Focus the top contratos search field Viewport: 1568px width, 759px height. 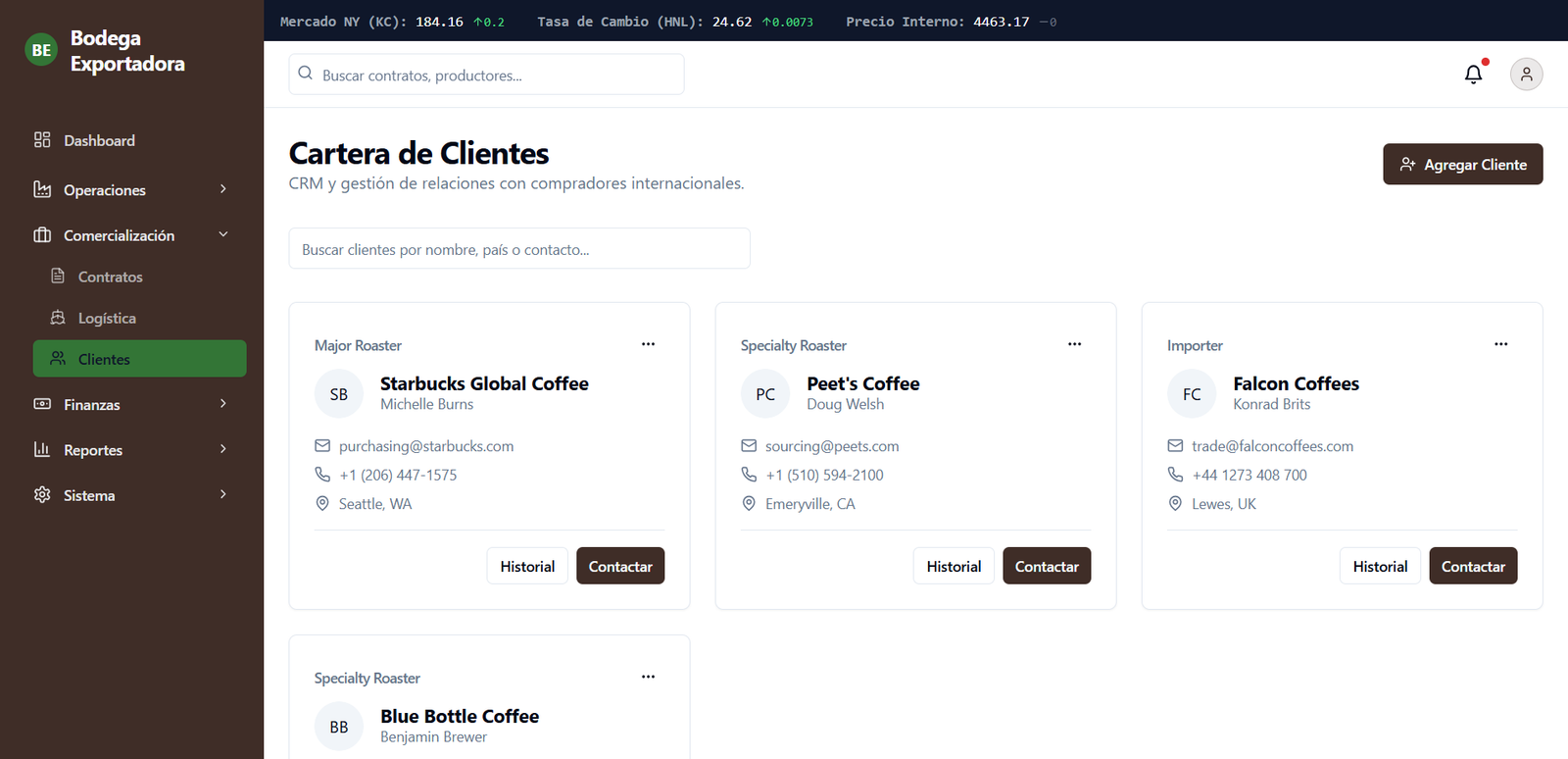[x=486, y=75]
